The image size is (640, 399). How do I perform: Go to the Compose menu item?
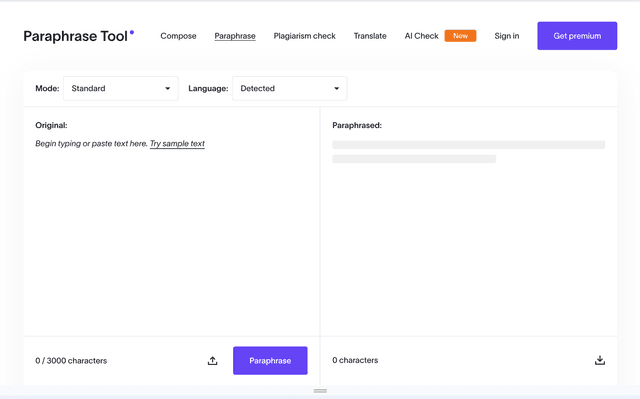[178, 36]
